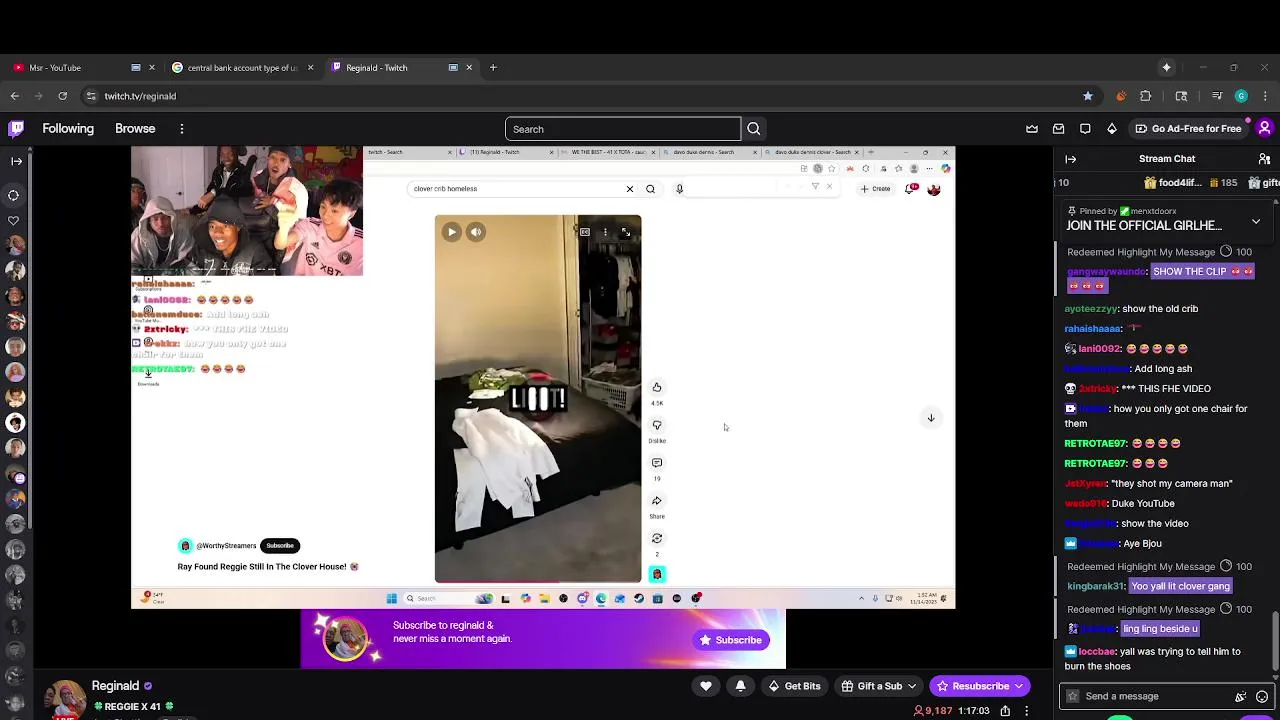Click the Reginald channel name
The image size is (1280, 720).
point(115,686)
